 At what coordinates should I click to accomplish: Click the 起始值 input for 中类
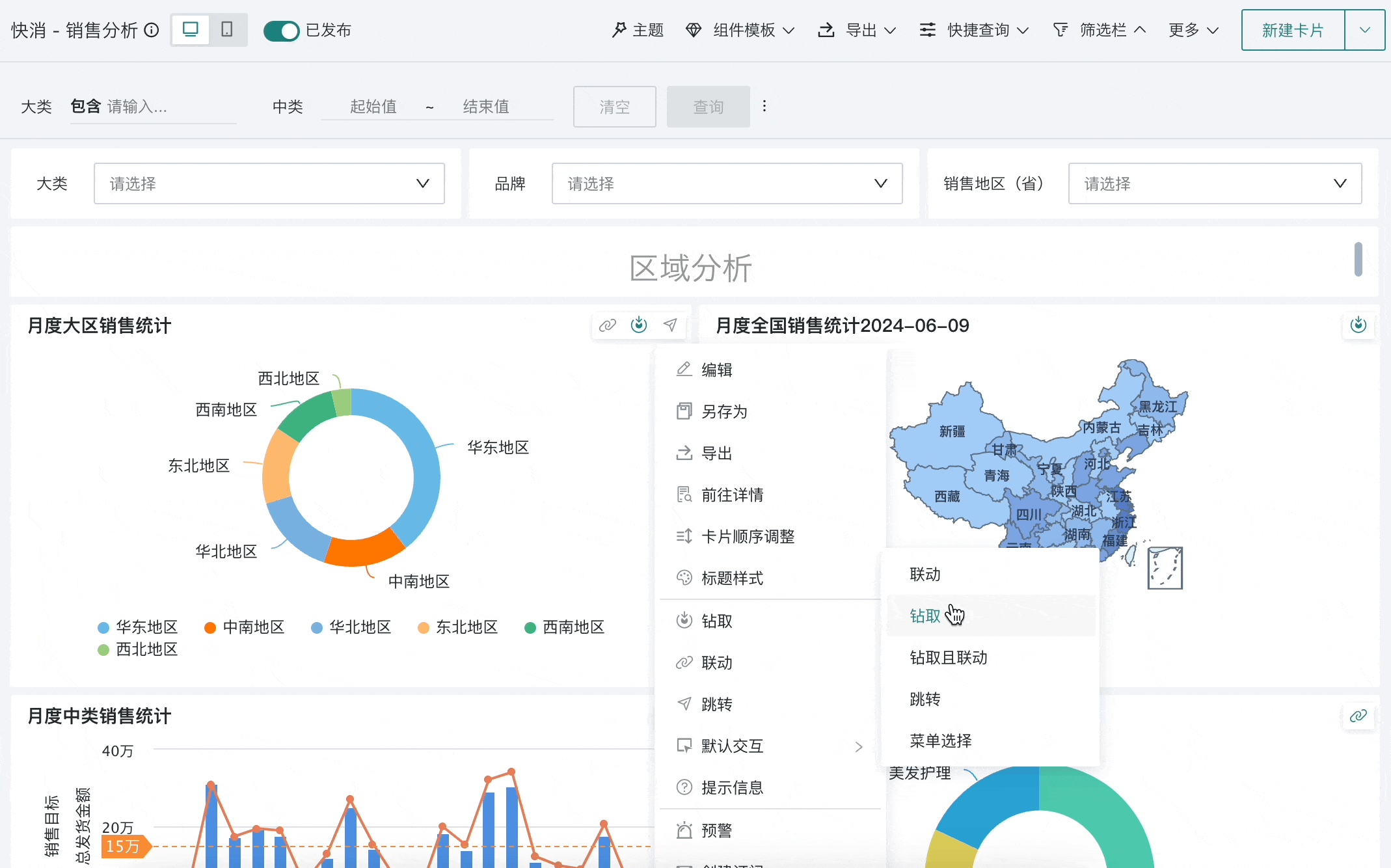[373, 107]
